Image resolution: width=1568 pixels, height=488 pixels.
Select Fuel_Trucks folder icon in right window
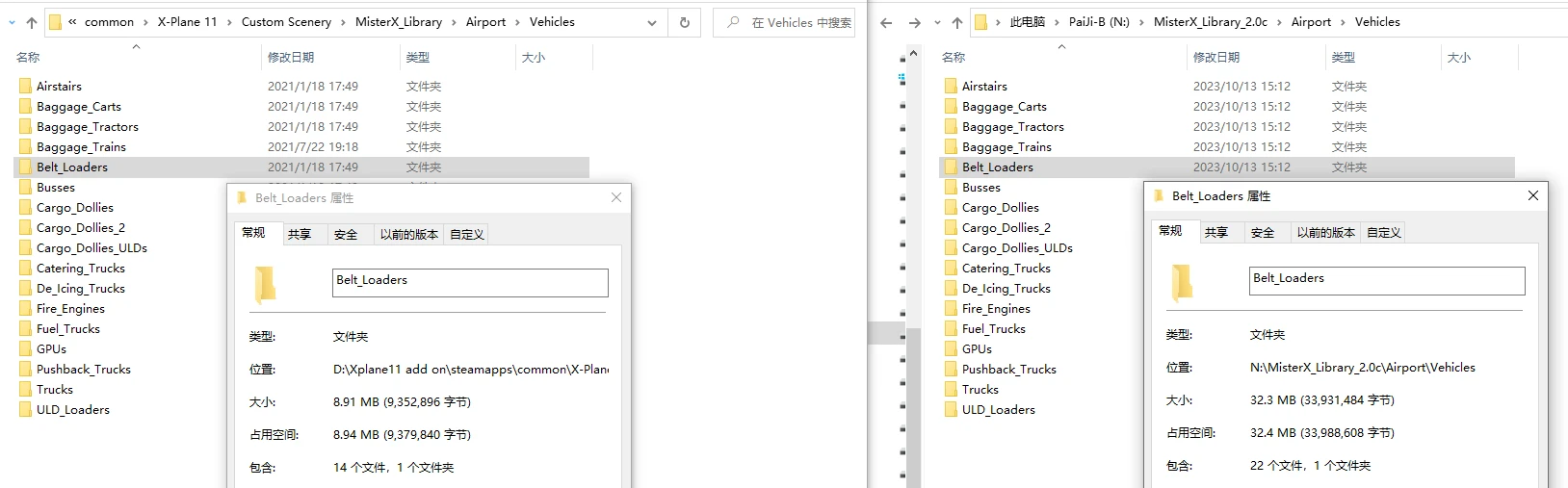[951, 328]
